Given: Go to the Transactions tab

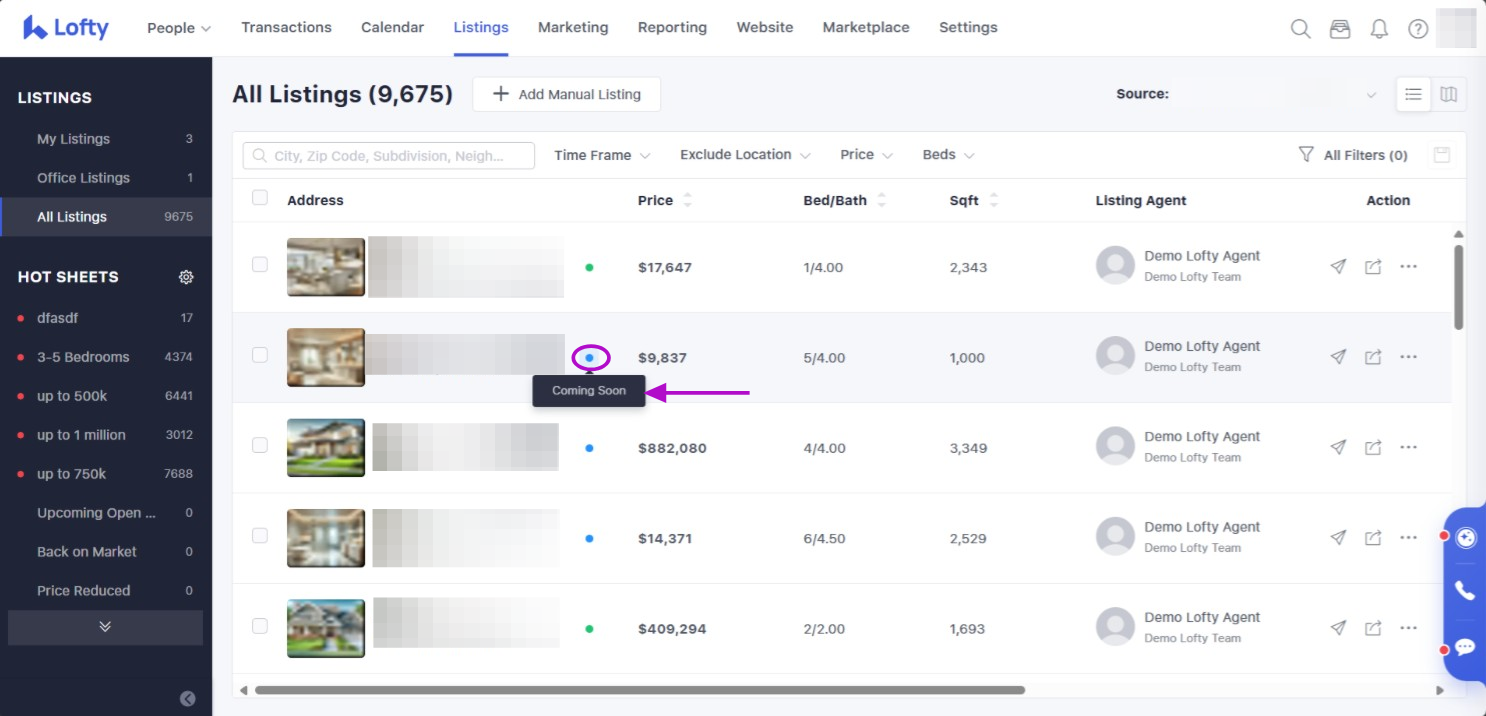Looking at the screenshot, I should click(x=286, y=28).
